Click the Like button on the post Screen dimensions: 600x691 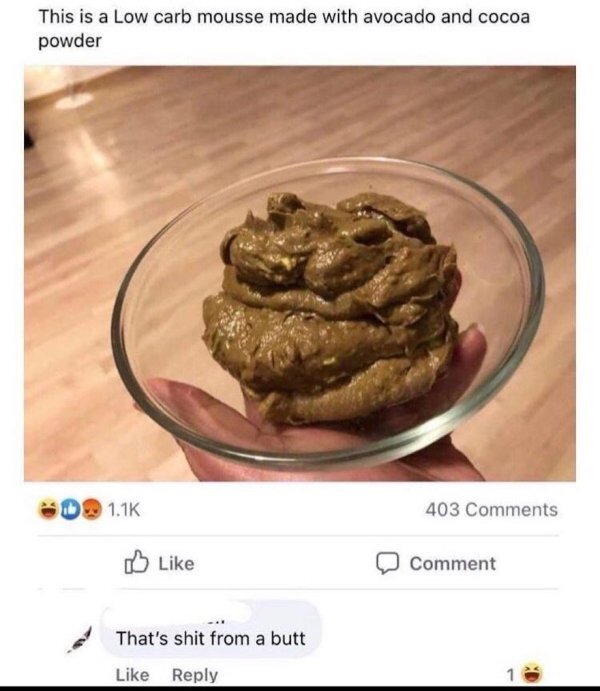click(x=159, y=563)
